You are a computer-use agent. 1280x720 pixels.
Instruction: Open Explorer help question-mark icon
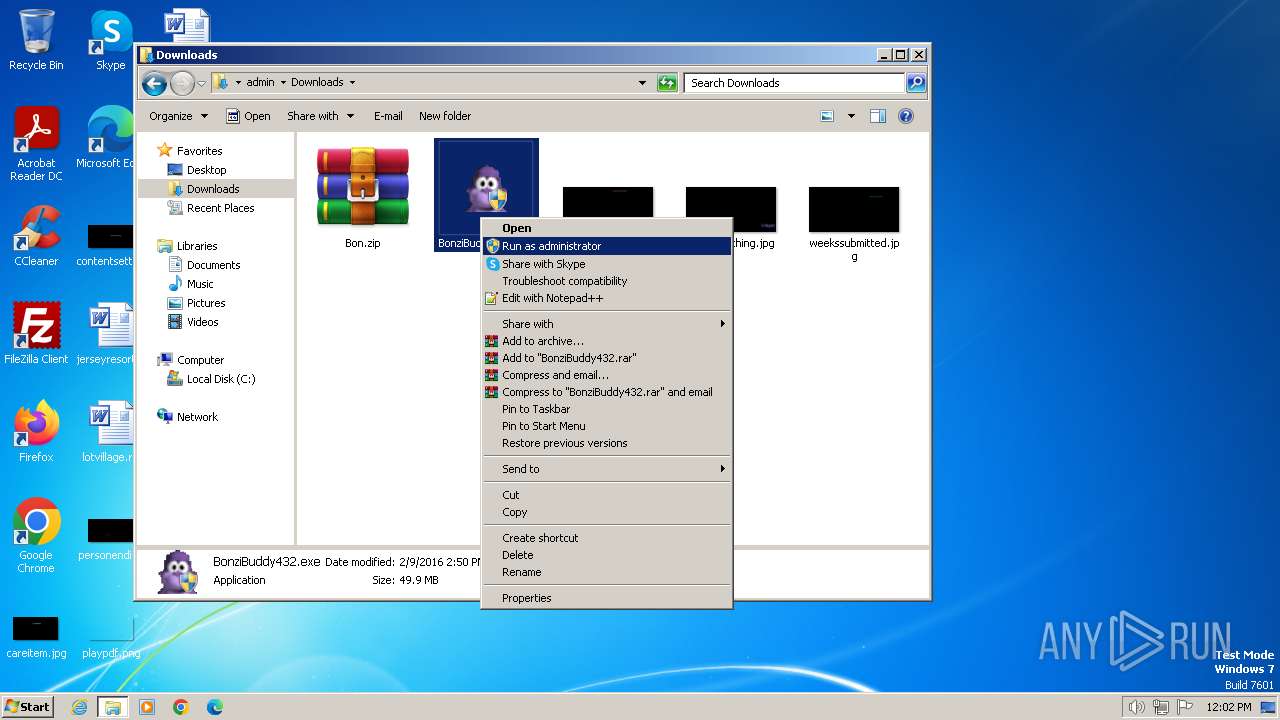click(x=906, y=116)
